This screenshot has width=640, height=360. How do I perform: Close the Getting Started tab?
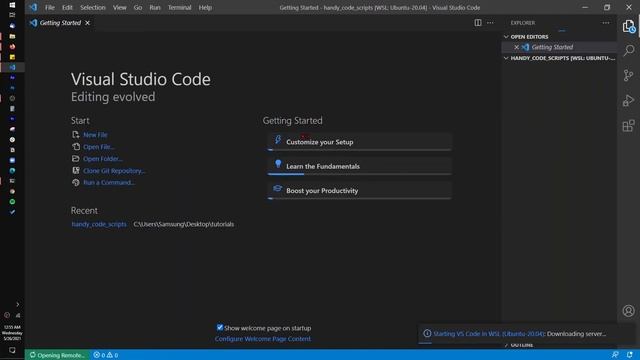(87, 23)
